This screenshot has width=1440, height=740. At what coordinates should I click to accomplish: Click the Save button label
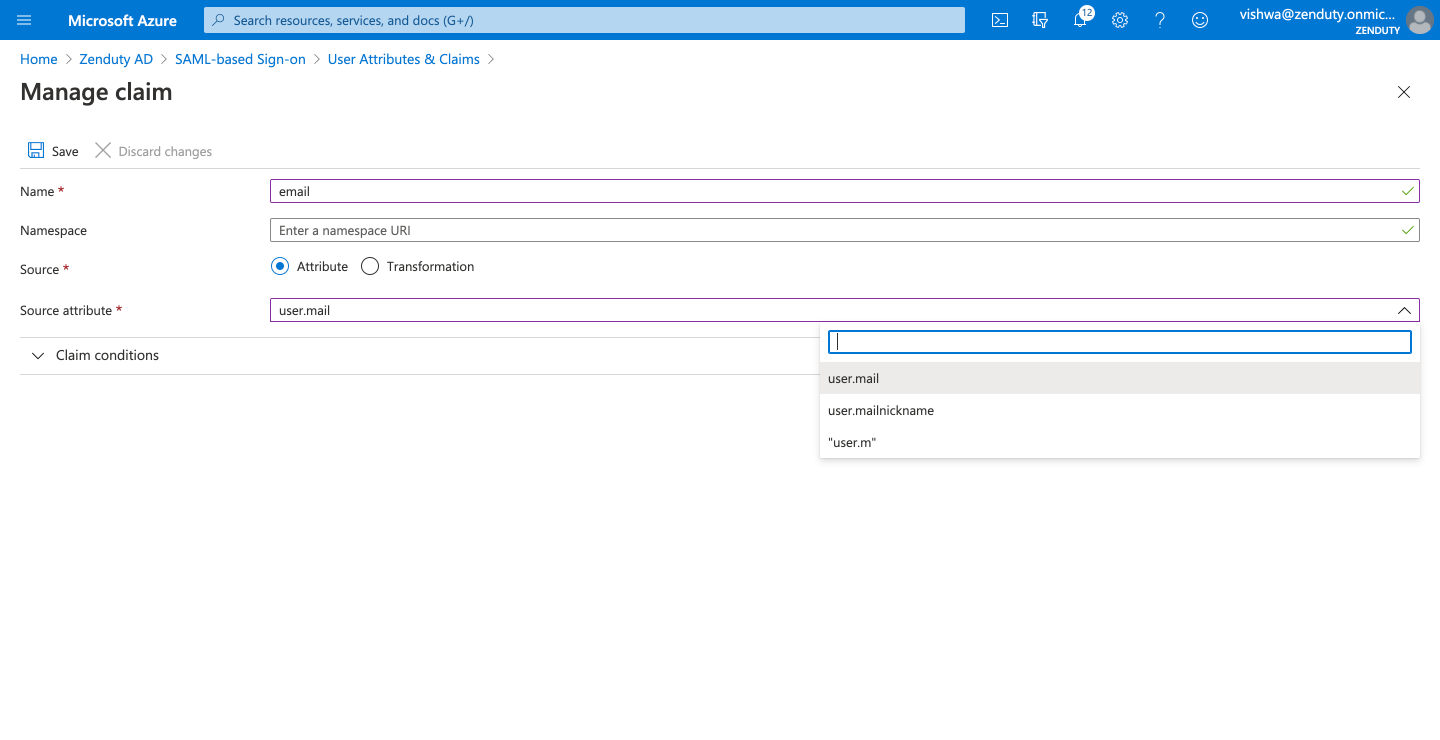coord(65,151)
